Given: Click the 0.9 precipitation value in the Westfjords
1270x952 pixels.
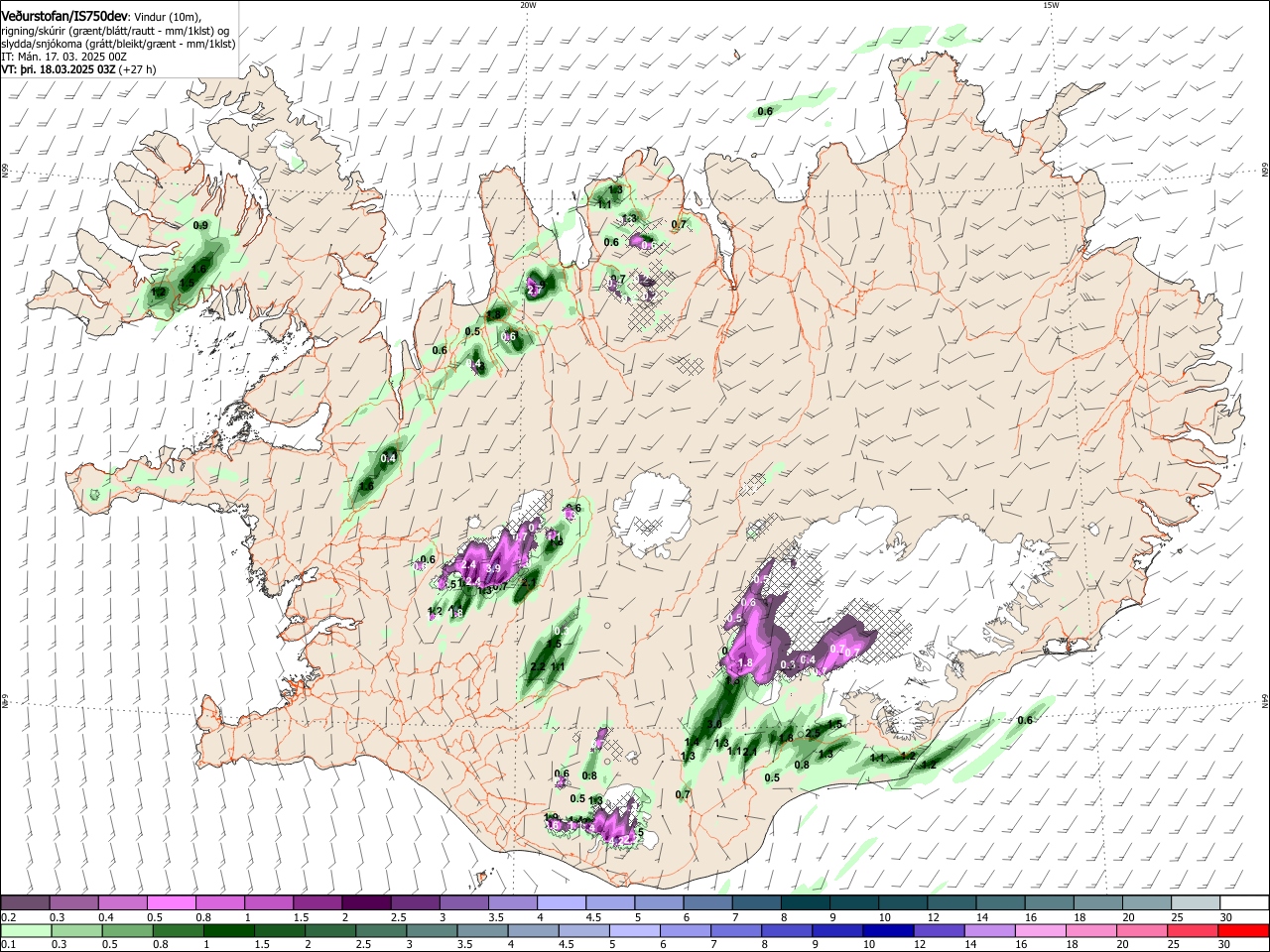Looking at the screenshot, I should tap(200, 226).
